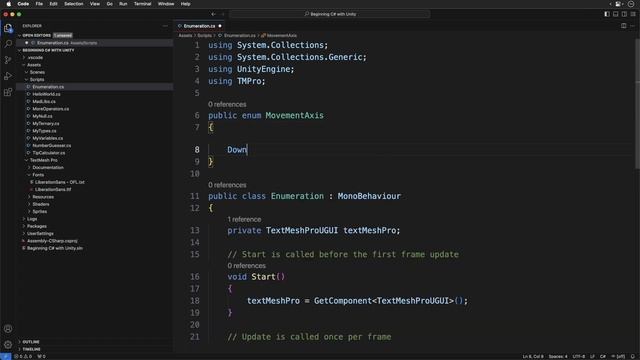Open LiberationSans.ttf in the explorer
640x360 pixels.
(x=53, y=190)
